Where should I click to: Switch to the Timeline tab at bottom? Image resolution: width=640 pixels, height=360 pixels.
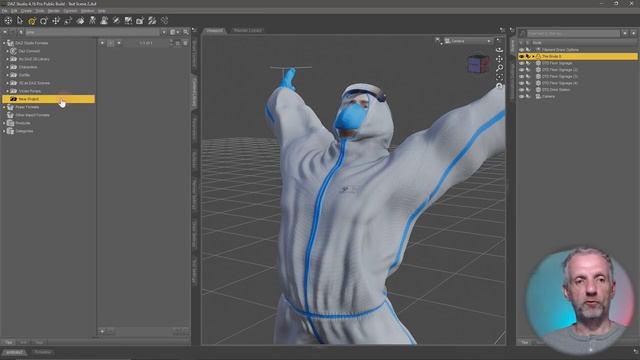43,352
